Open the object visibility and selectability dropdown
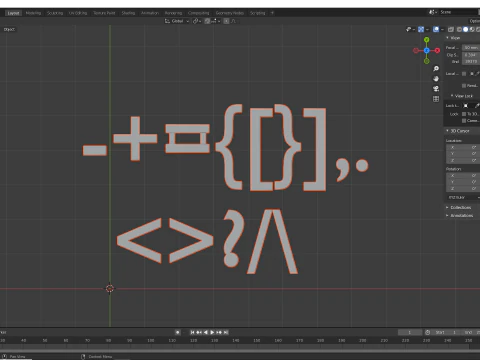The height and width of the screenshot is (360, 480). click(410, 29)
